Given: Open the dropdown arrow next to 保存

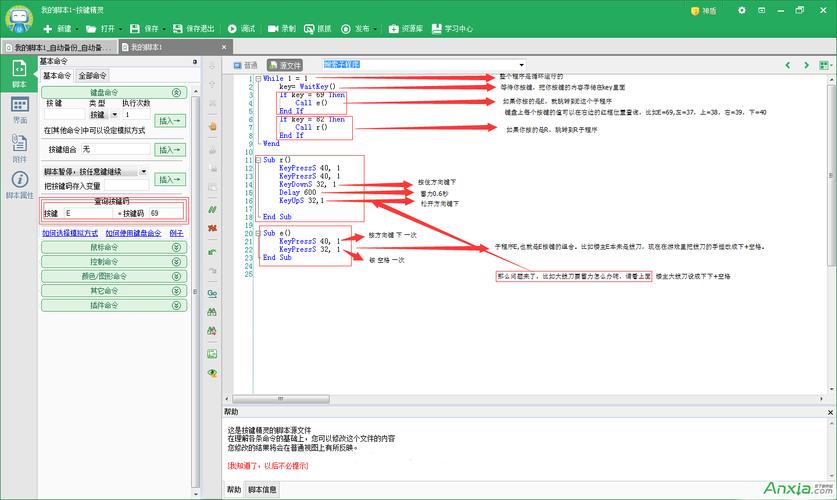Looking at the screenshot, I should (164, 29).
